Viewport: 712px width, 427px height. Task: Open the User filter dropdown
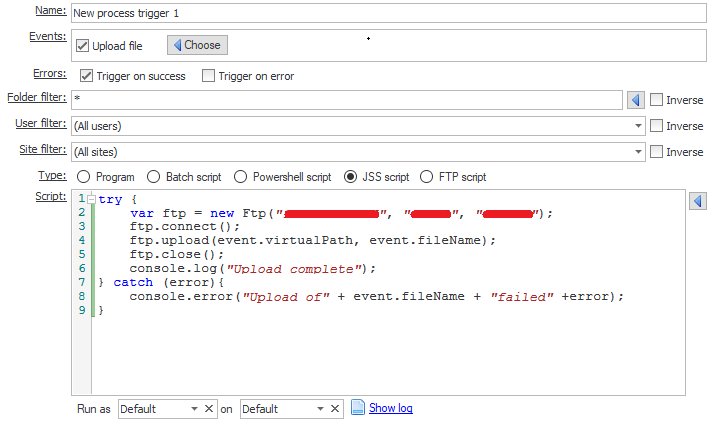click(637, 126)
